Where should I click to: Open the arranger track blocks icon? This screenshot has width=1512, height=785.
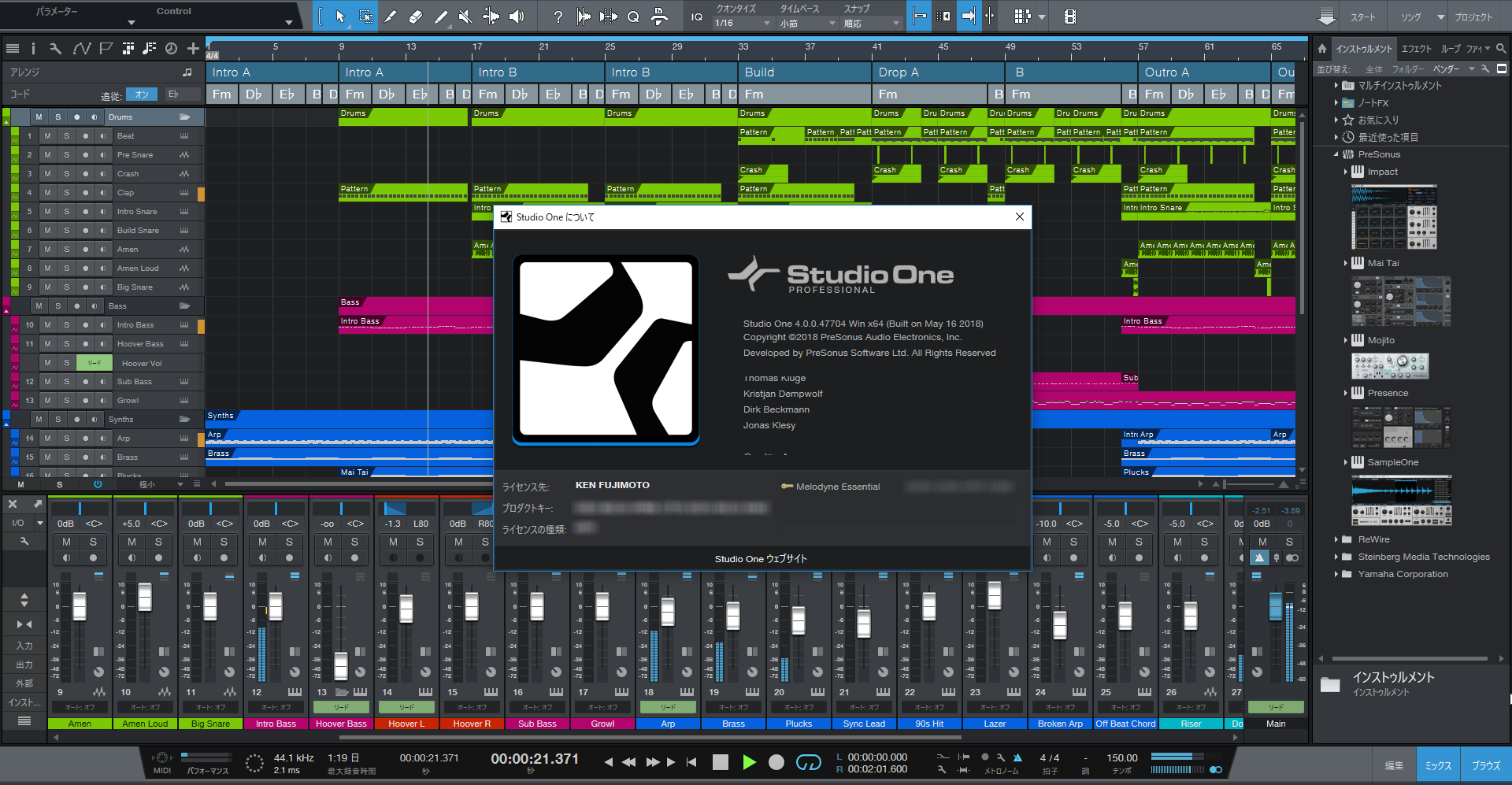[x=128, y=49]
